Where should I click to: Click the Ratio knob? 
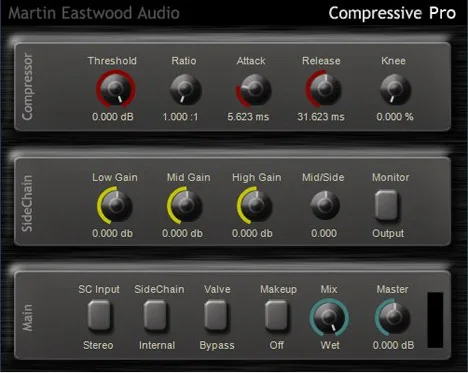click(x=186, y=89)
